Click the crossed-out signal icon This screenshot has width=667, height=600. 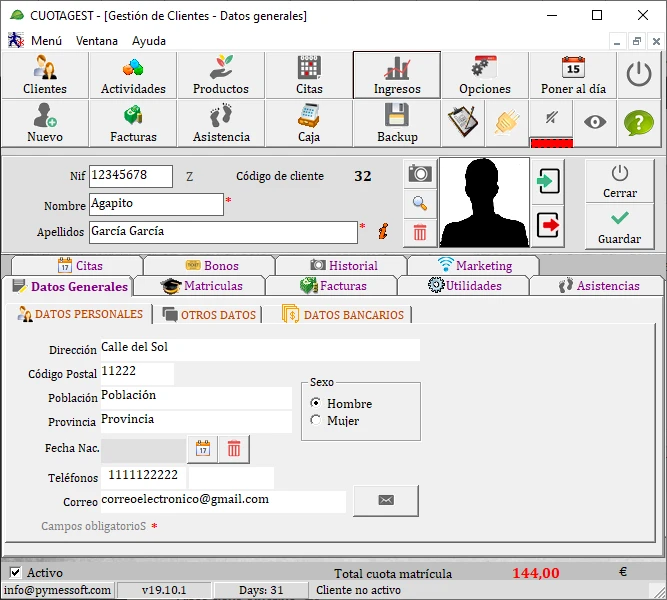click(551, 118)
